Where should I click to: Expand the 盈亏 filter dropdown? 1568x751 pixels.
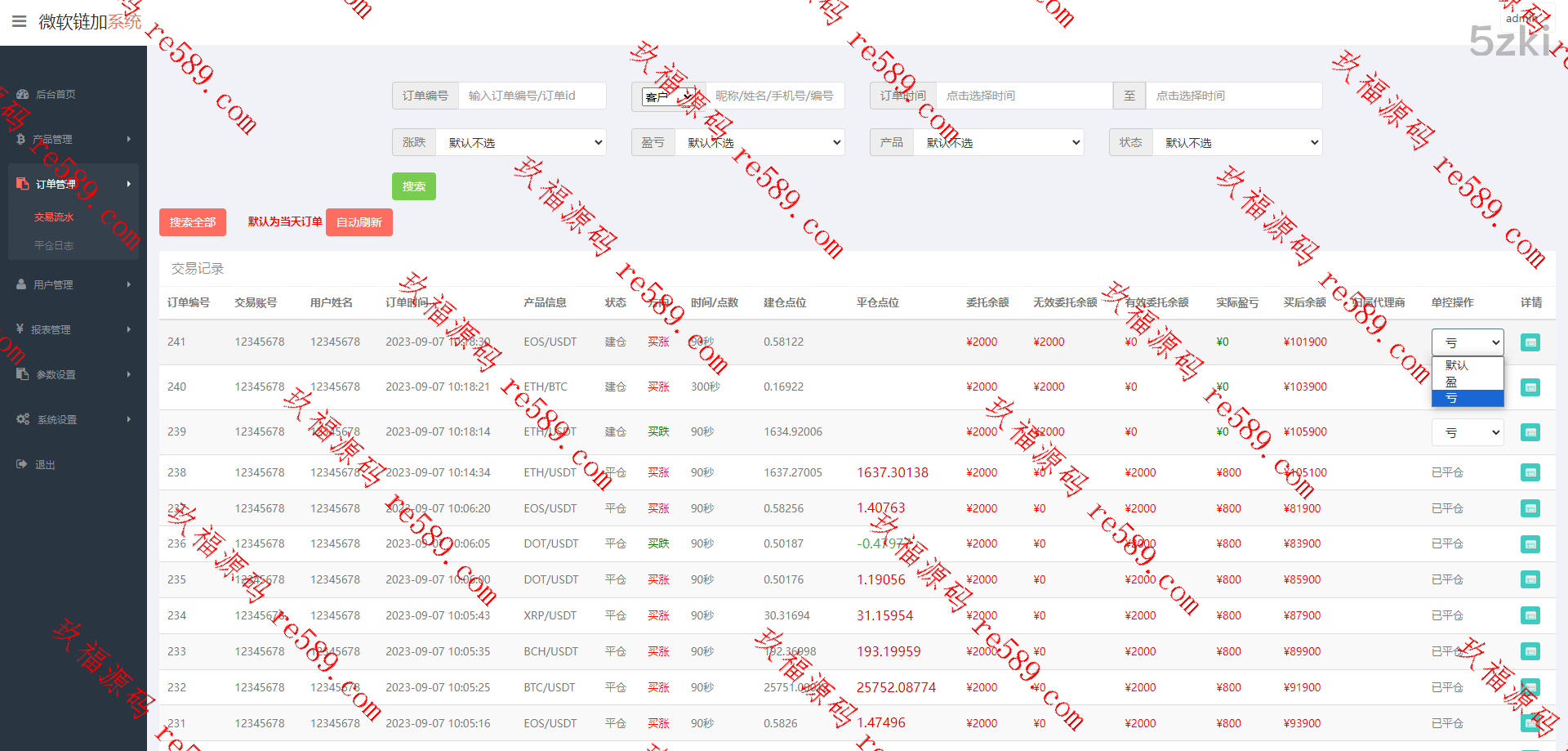759,142
